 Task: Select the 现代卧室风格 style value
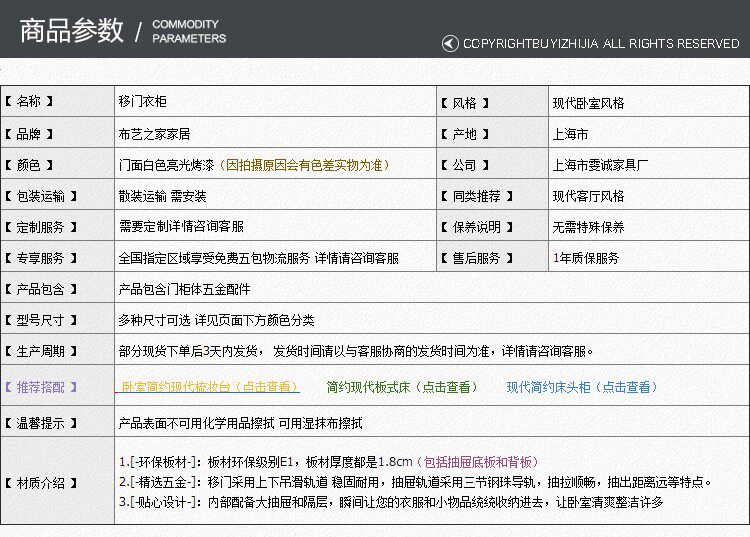coord(588,103)
